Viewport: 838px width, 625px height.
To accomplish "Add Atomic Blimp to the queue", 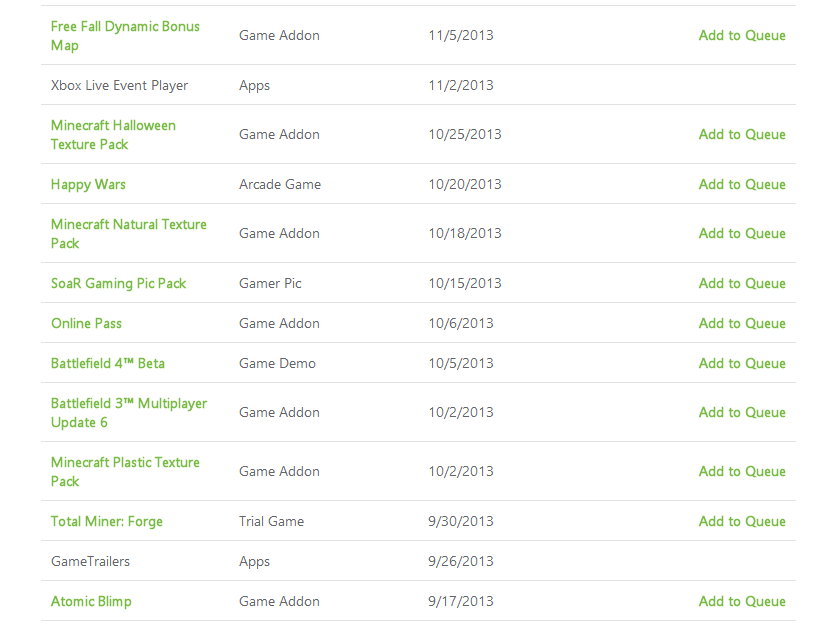I will pos(742,601).
